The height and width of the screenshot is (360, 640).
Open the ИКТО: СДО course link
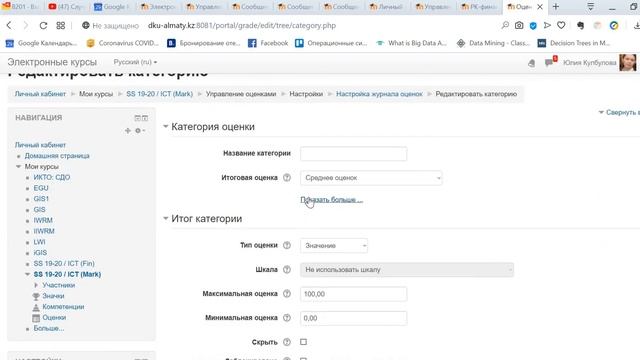(52, 177)
